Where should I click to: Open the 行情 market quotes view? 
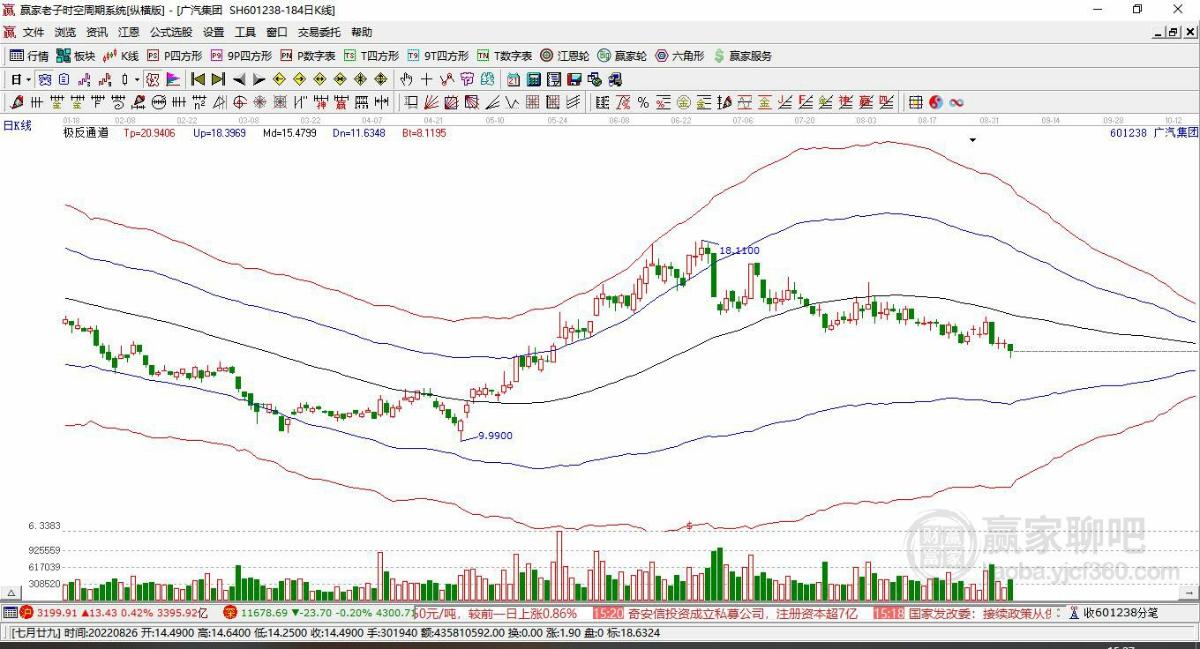[x=29, y=56]
